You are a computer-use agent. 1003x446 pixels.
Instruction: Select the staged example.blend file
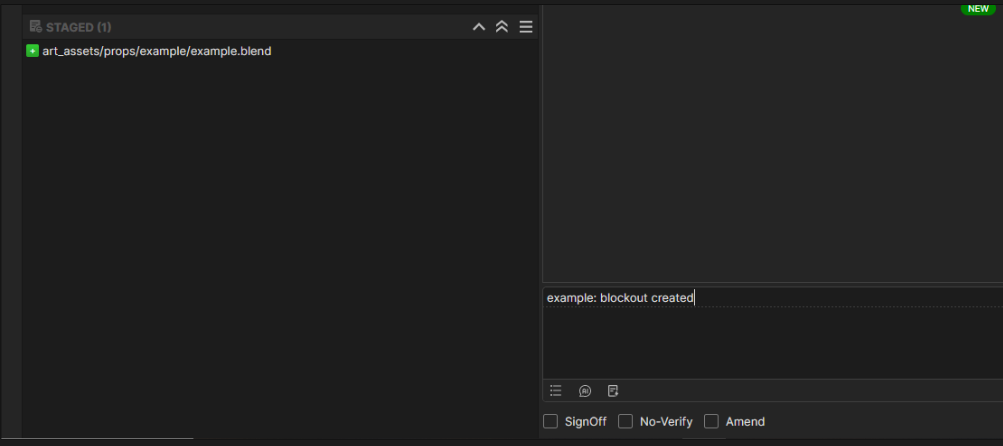pos(156,51)
